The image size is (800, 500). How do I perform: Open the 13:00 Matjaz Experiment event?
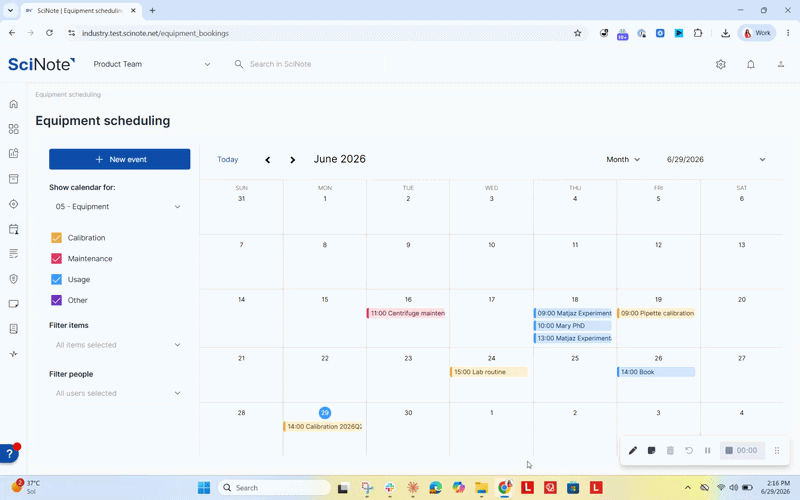572,338
